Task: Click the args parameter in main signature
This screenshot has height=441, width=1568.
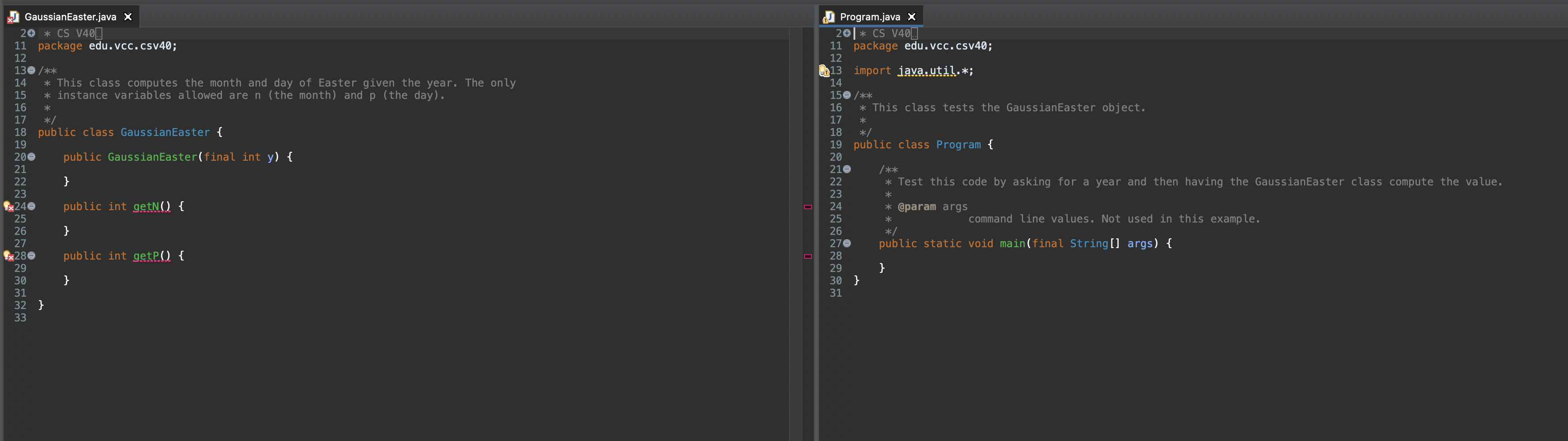Action: click(1139, 244)
